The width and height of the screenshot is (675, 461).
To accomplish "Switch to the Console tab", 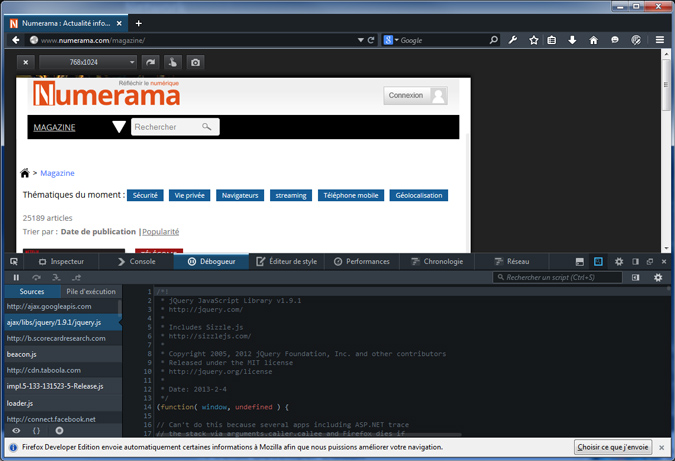I will point(136,261).
